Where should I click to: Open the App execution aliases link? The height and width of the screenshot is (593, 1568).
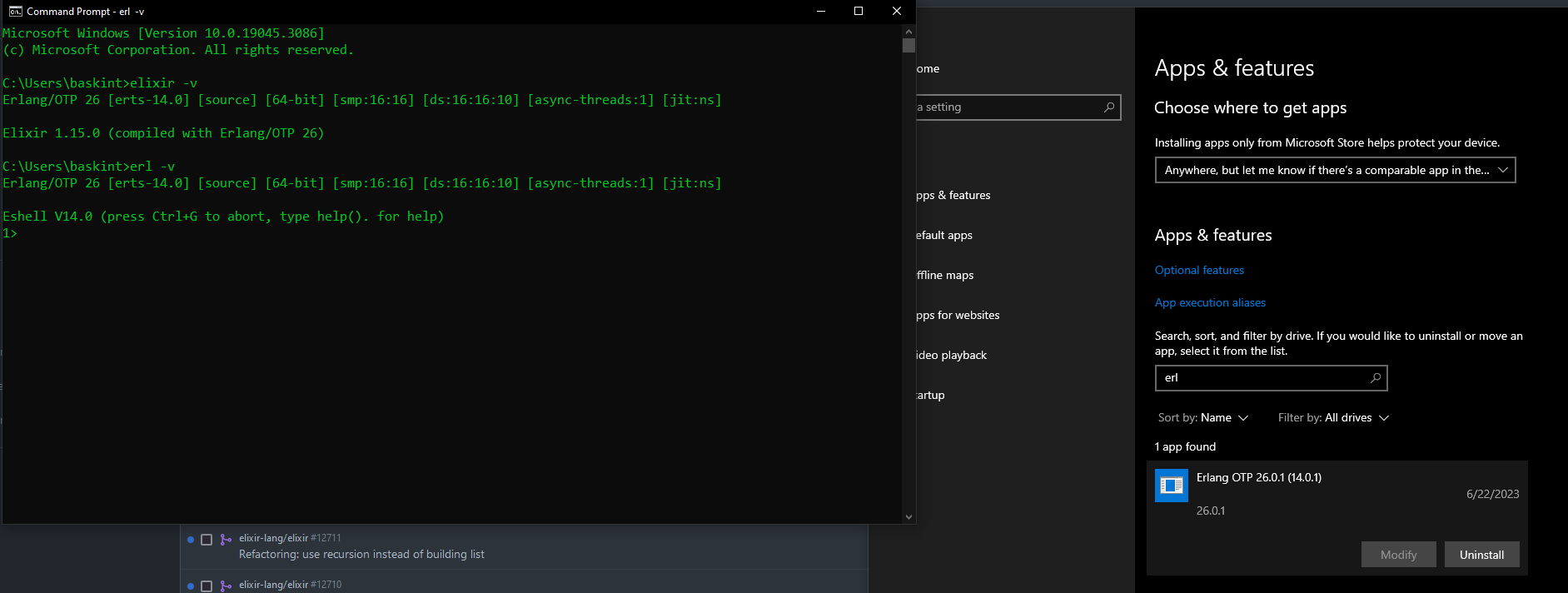(x=1210, y=303)
